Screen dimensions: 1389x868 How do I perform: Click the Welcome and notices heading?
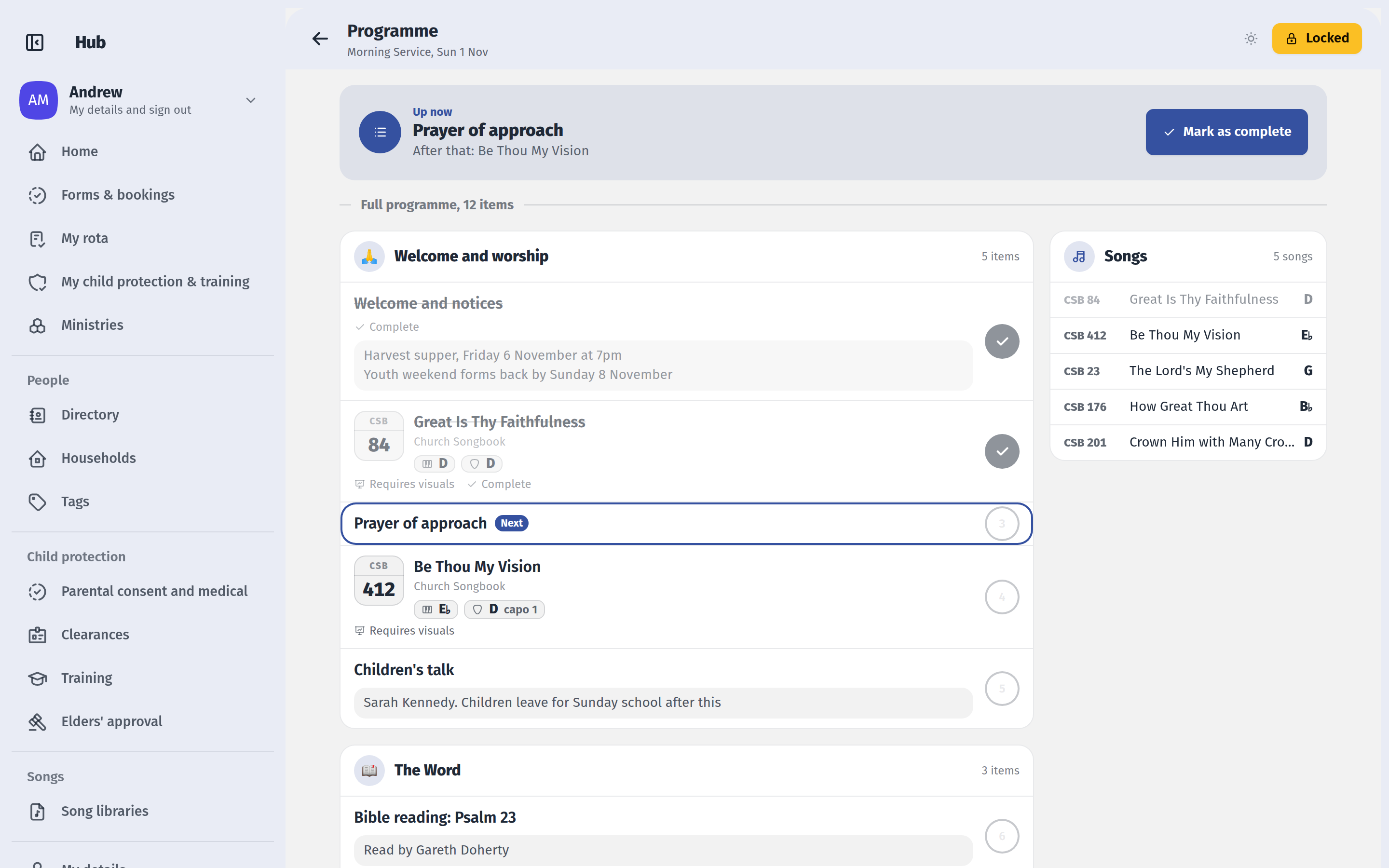coord(428,303)
